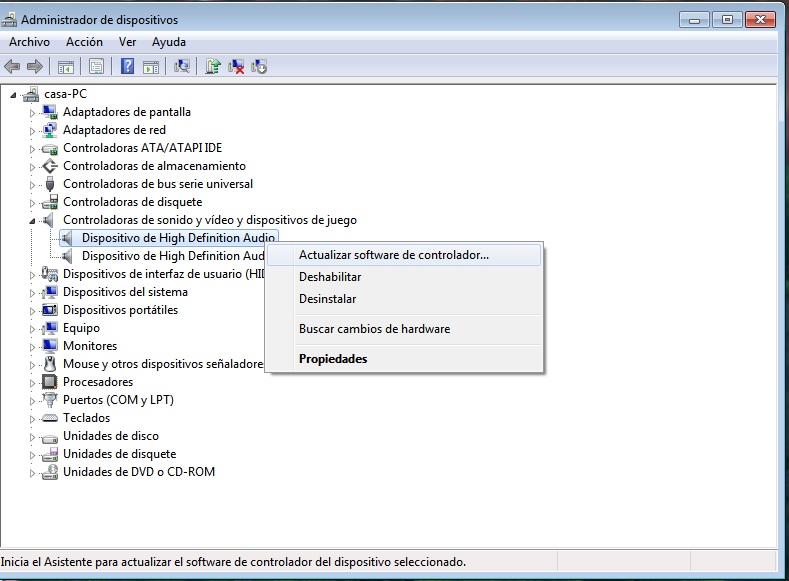
Task: Open the Acción menu
Action: (84, 42)
